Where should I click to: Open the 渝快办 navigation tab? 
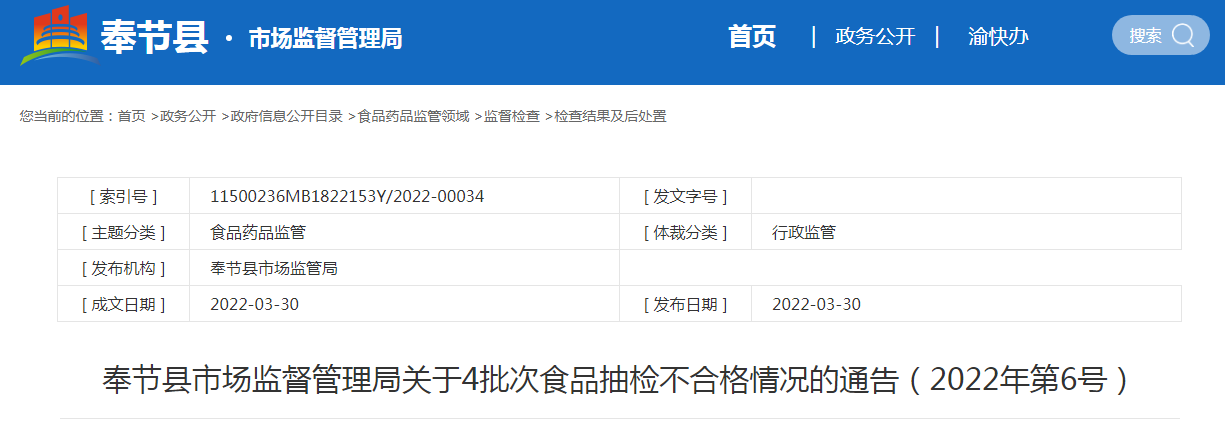tap(998, 36)
